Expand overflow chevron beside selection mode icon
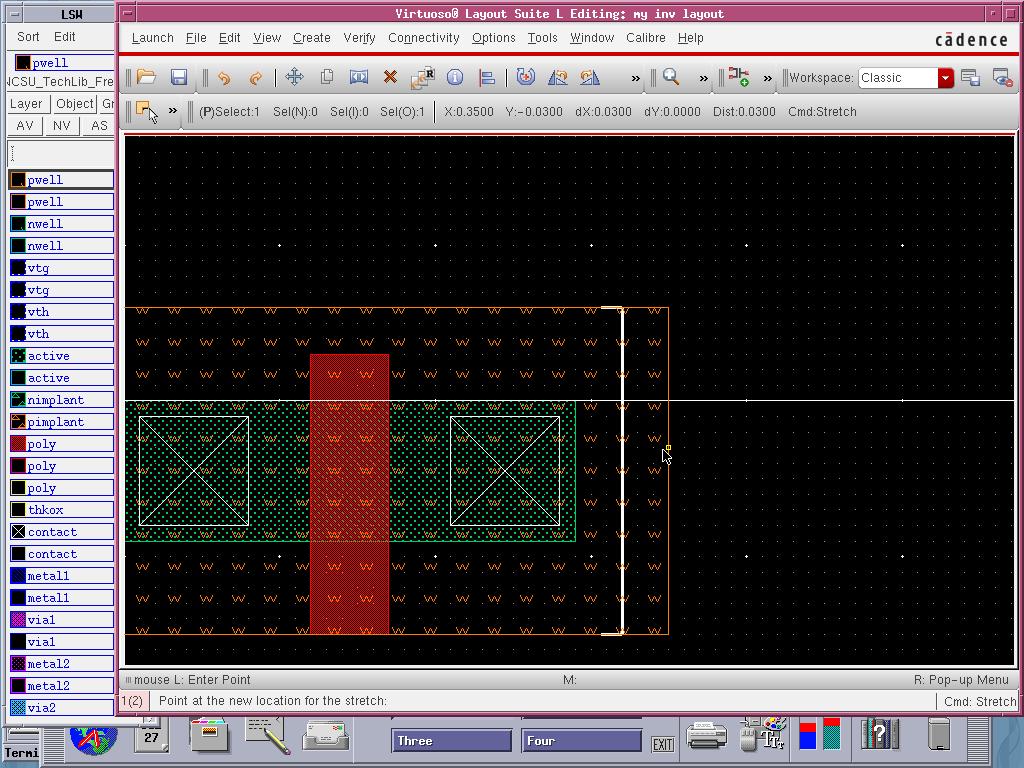Viewport: 1024px width, 768px height. 172,110
